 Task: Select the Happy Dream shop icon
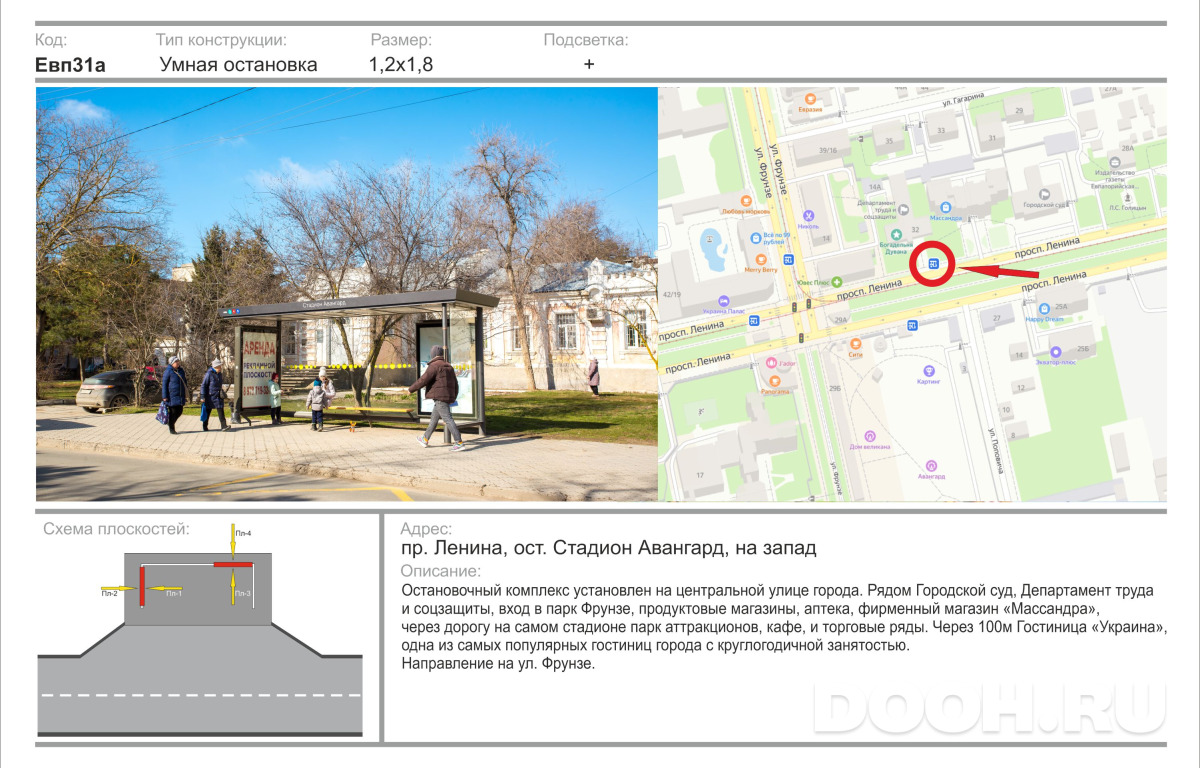[x=1044, y=308]
